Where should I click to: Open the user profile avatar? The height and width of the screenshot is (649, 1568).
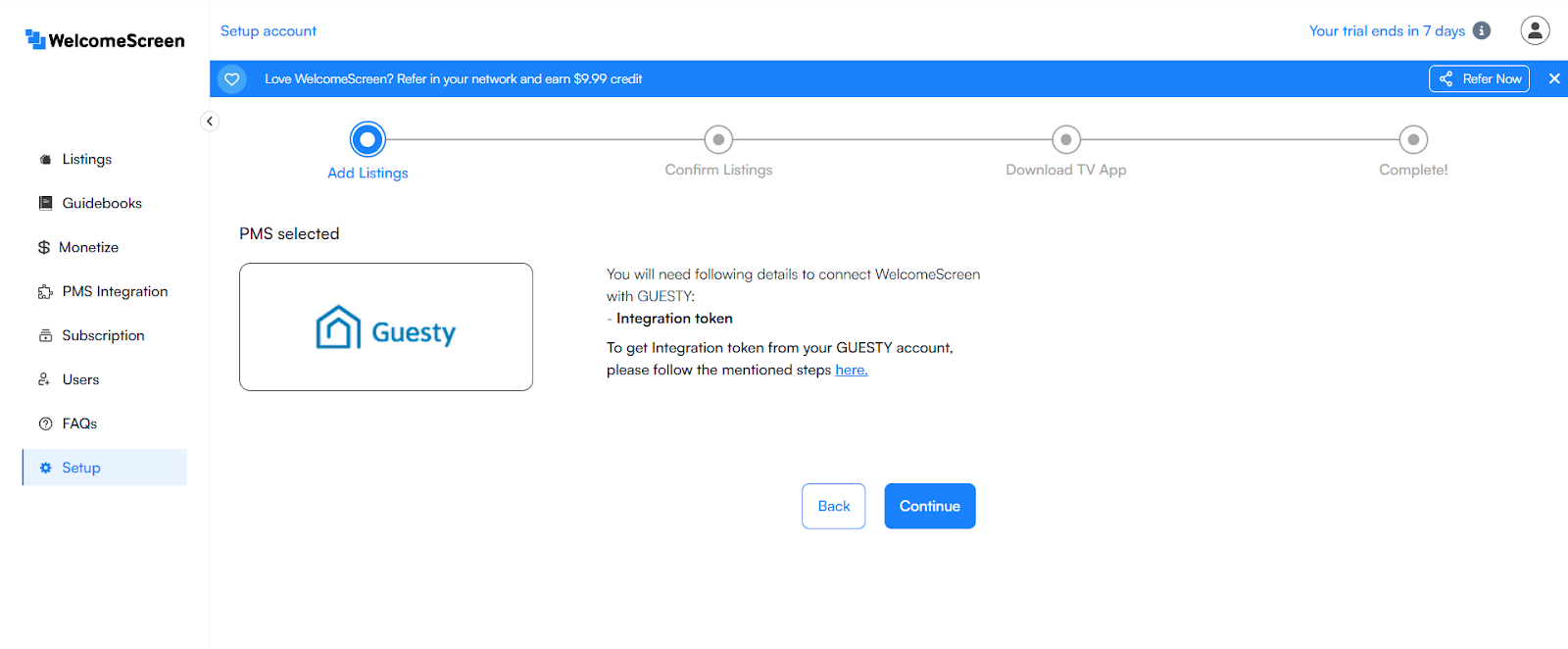1535,30
